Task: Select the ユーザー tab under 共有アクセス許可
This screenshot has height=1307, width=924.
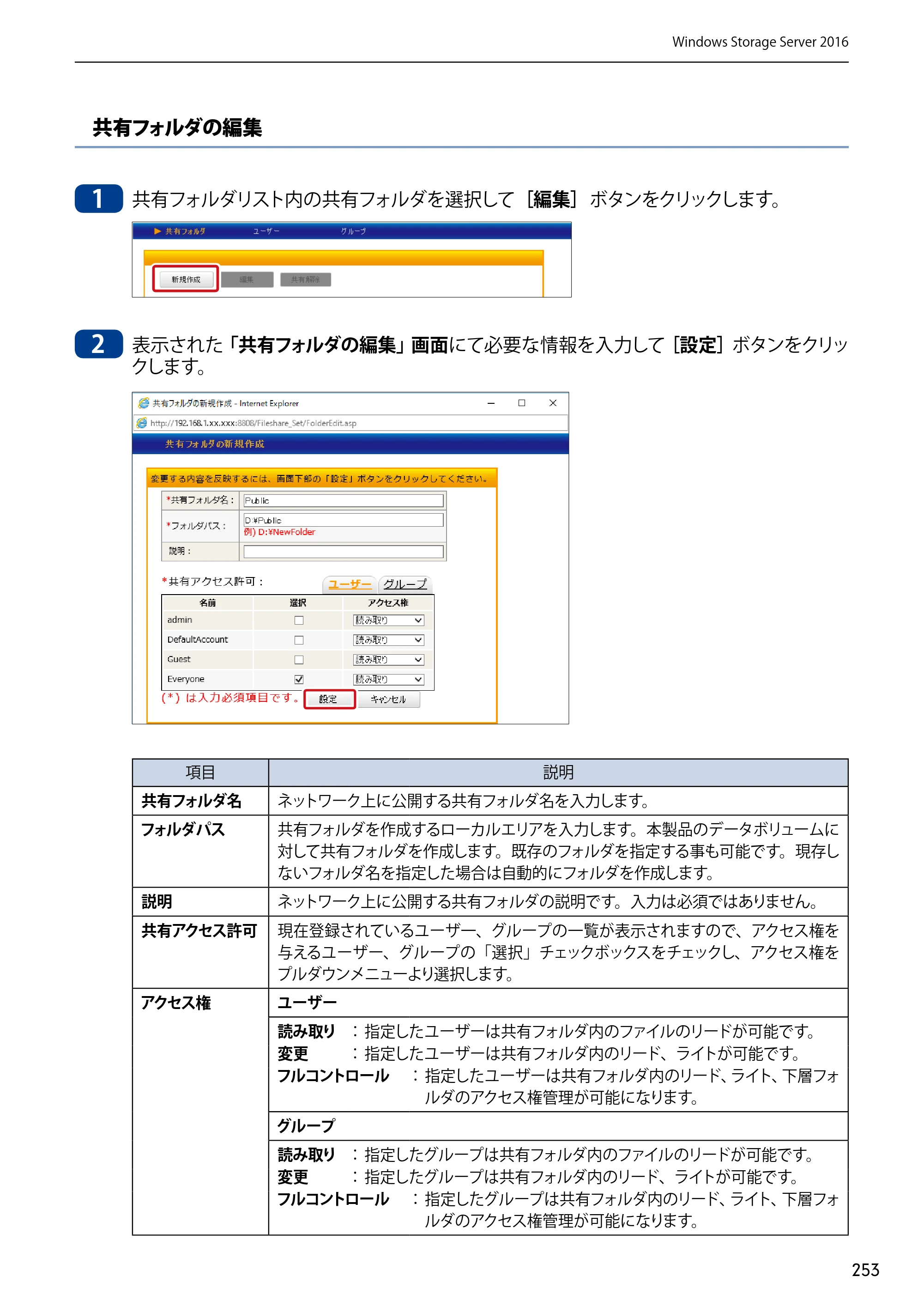Action: tap(350, 584)
